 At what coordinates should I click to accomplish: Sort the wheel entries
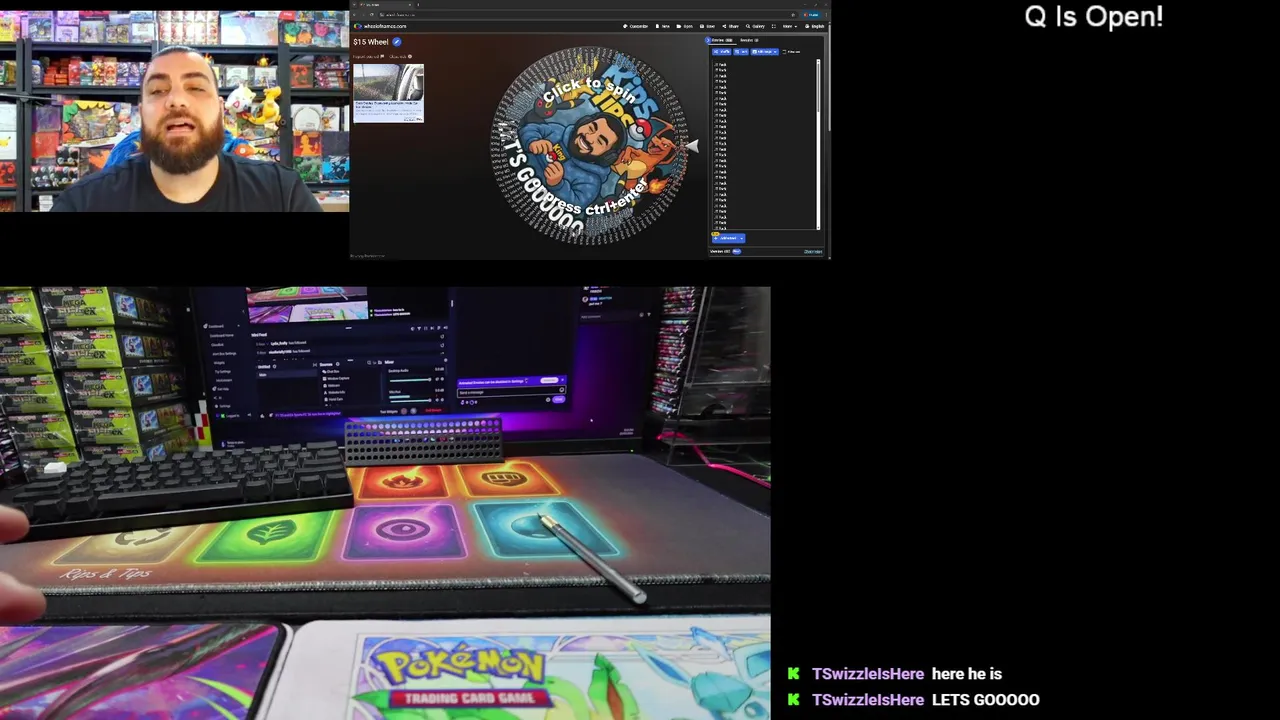(x=741, y=52)
